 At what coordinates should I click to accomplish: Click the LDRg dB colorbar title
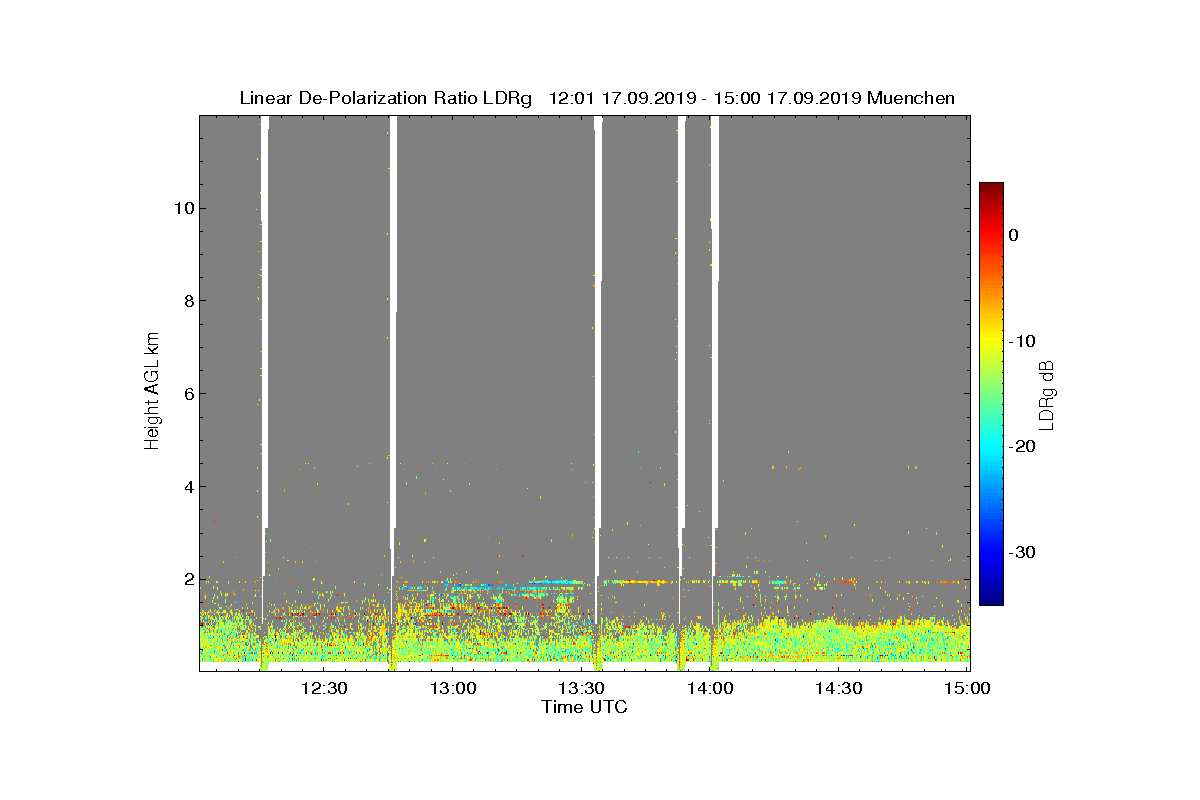click(1047, 394)
